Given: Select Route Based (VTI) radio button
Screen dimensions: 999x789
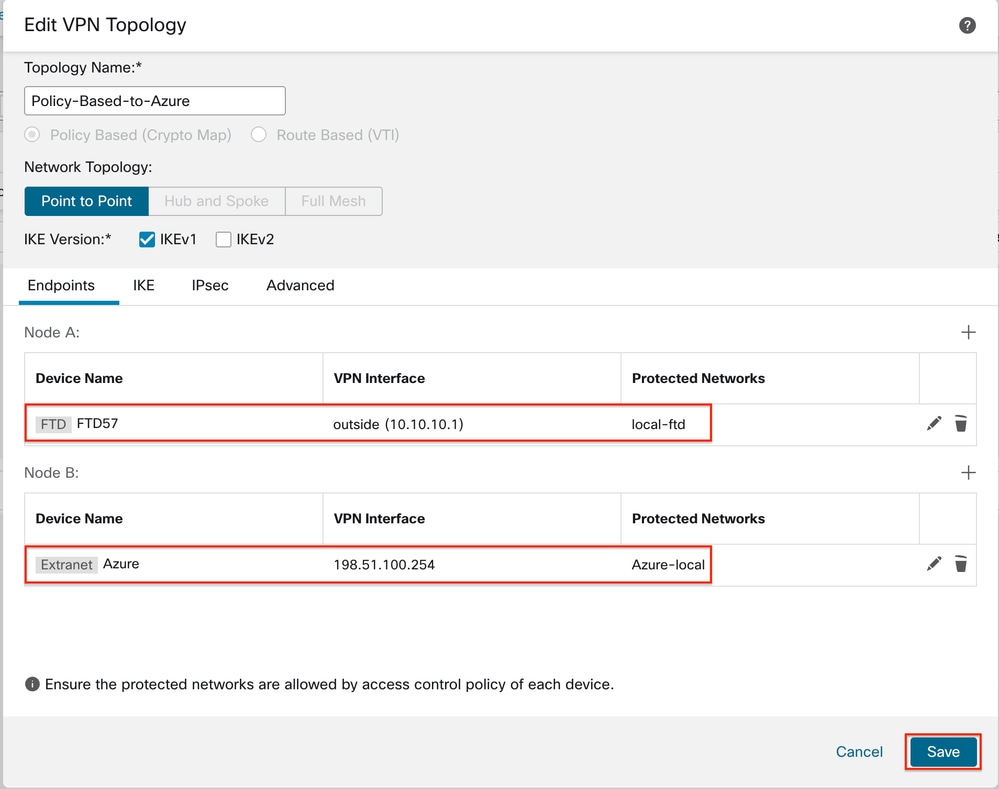Looking at the screenshot, I should pyautogui.click(x=259, y=135).
